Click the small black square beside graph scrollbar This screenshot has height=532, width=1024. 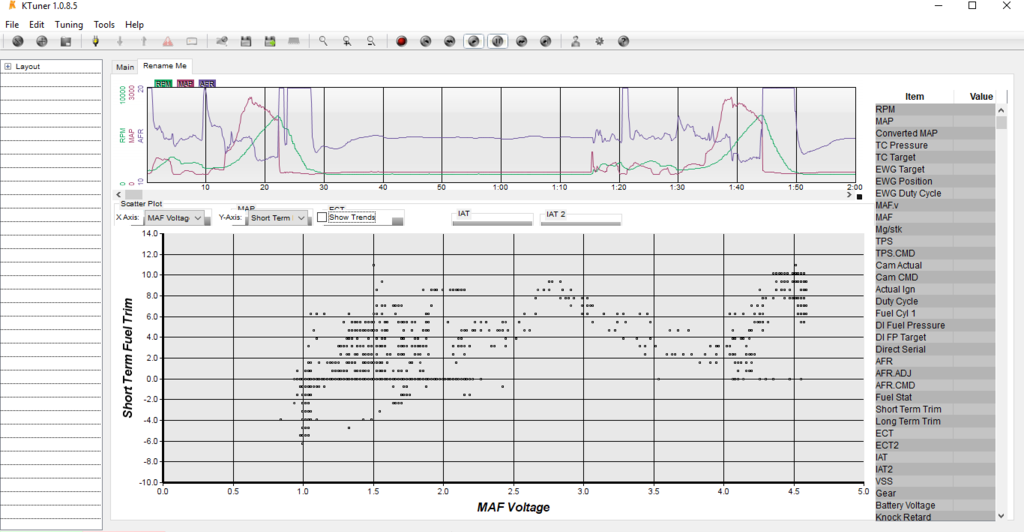tap(859, 196)
